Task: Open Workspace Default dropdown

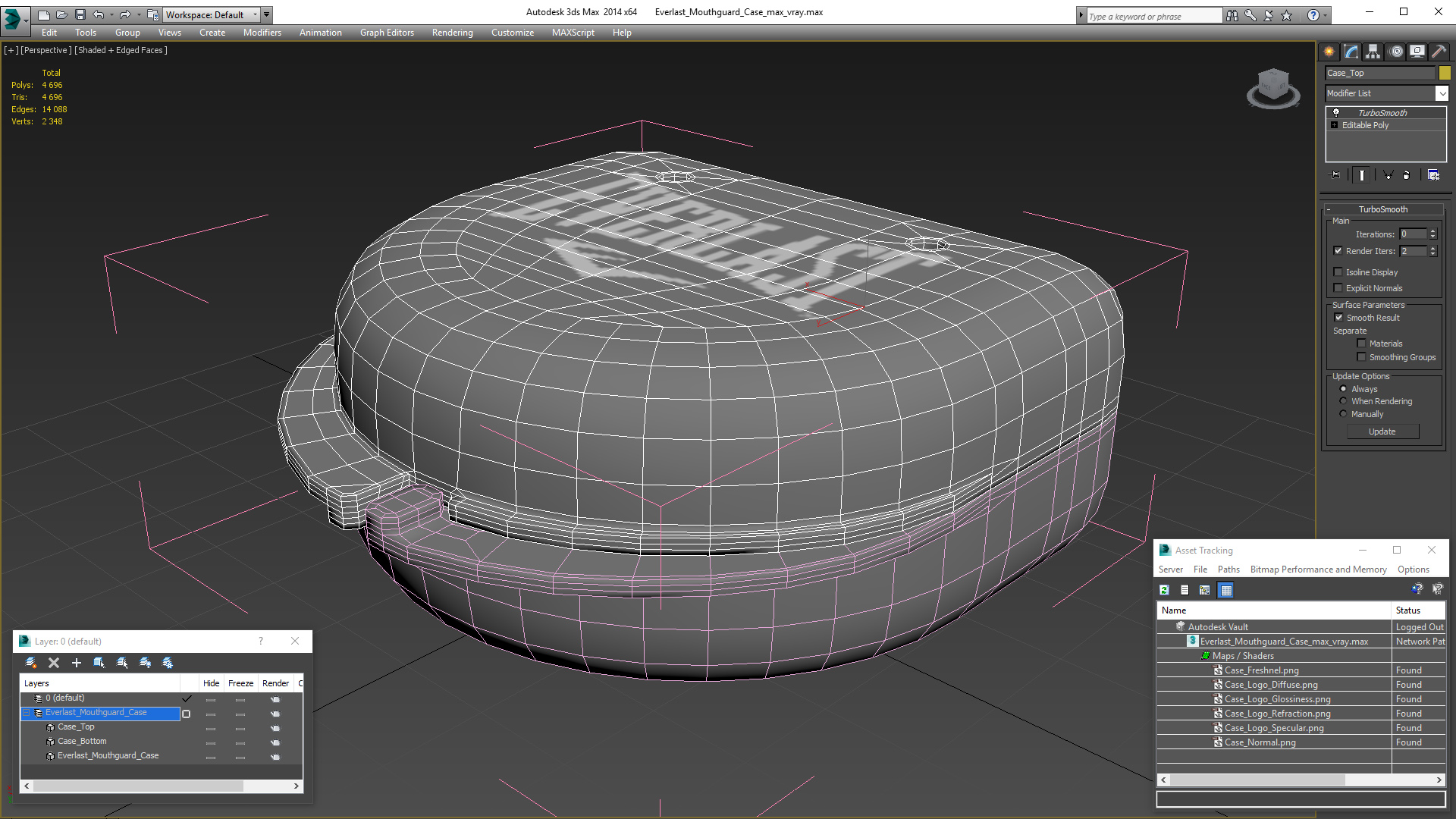Action: pyautogui.click(x=212, y=14)
